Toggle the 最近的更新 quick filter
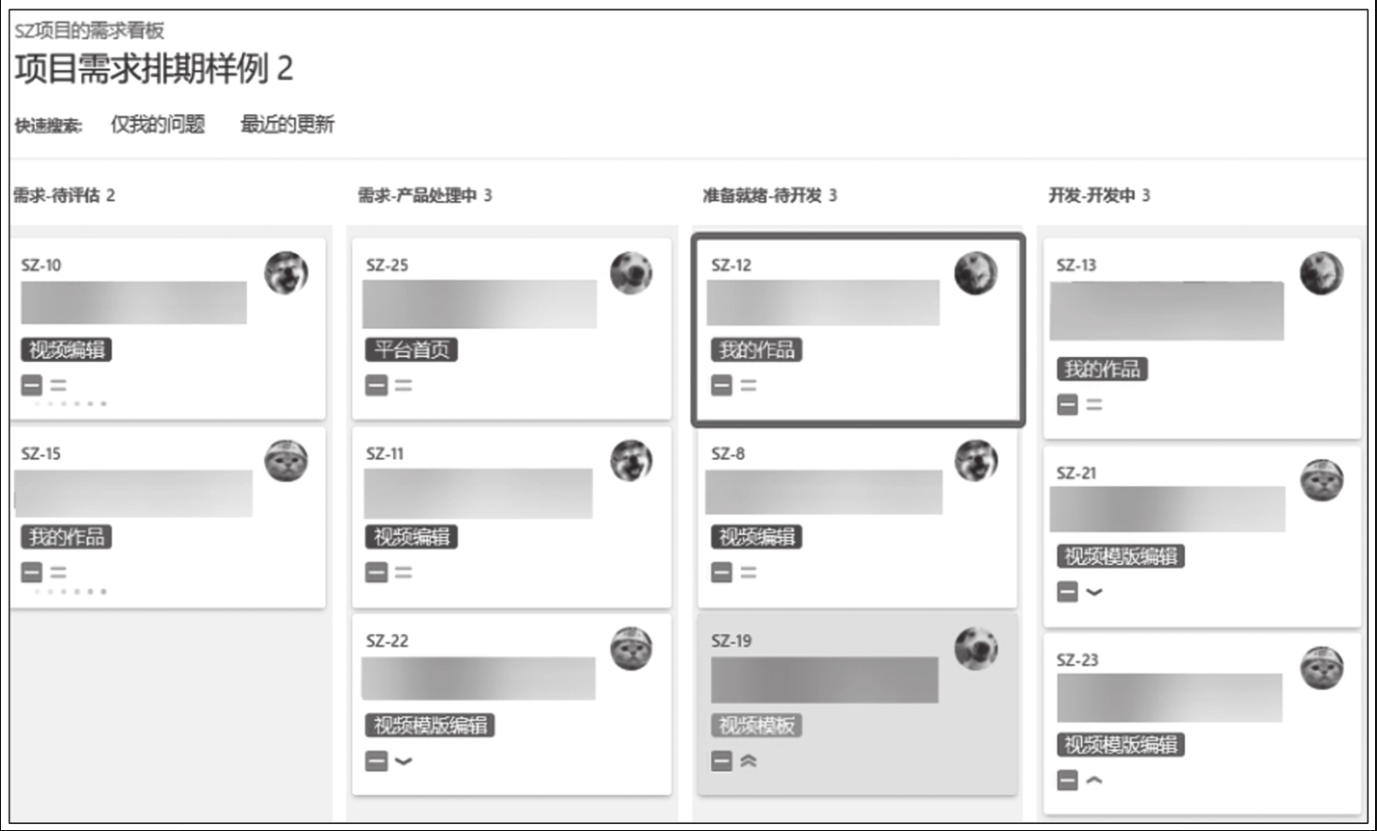The width and height of the screenshot is (1377, 831). [288, 125]
